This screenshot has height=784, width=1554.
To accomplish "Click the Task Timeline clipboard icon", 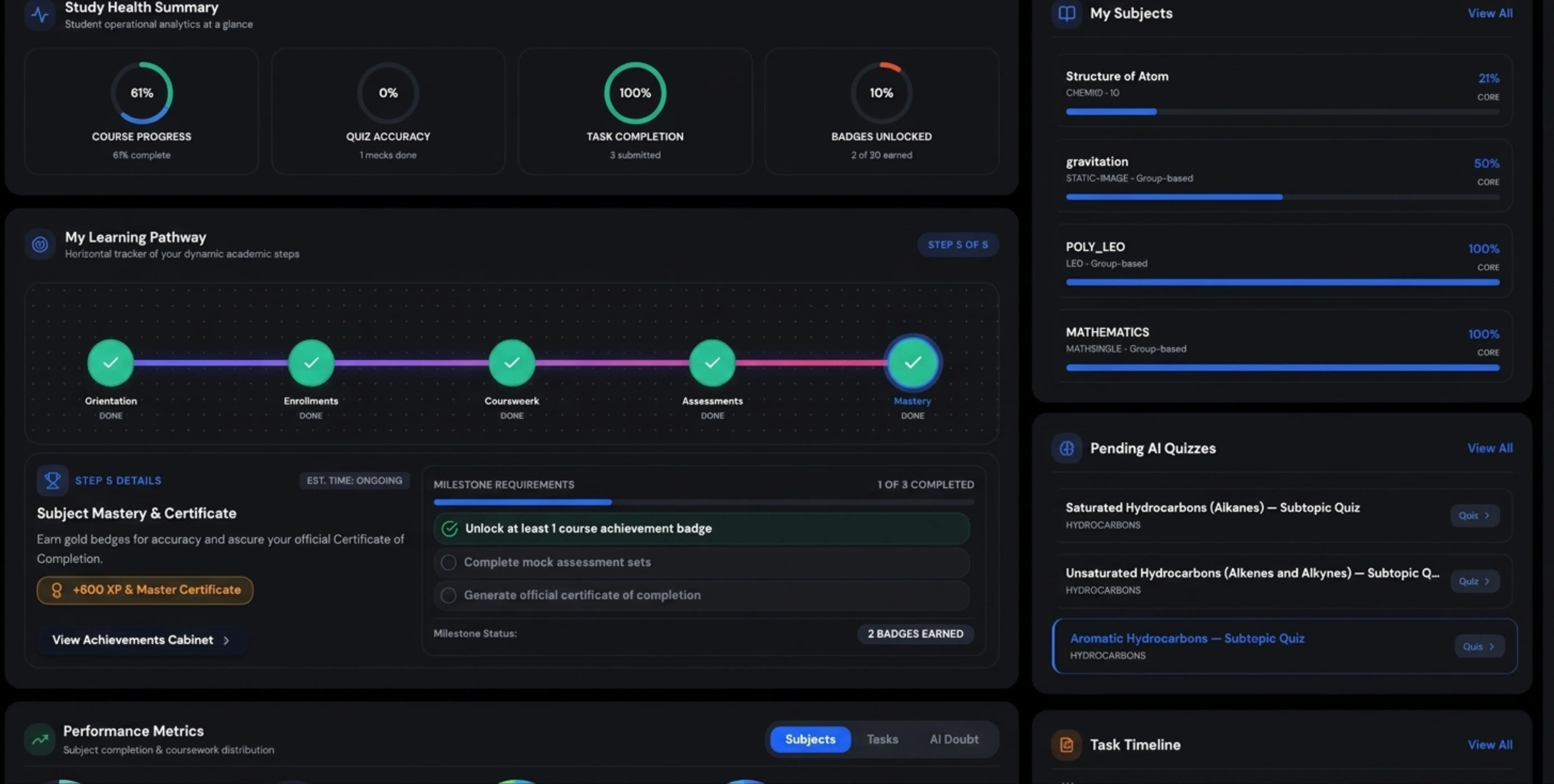I will pos(1067,745).
